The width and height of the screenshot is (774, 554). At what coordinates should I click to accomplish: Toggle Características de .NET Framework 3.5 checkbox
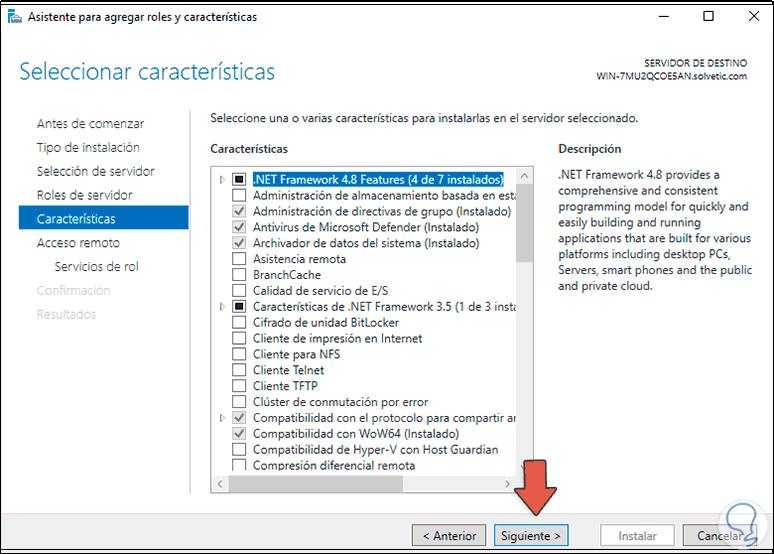(x=239, y=307)
